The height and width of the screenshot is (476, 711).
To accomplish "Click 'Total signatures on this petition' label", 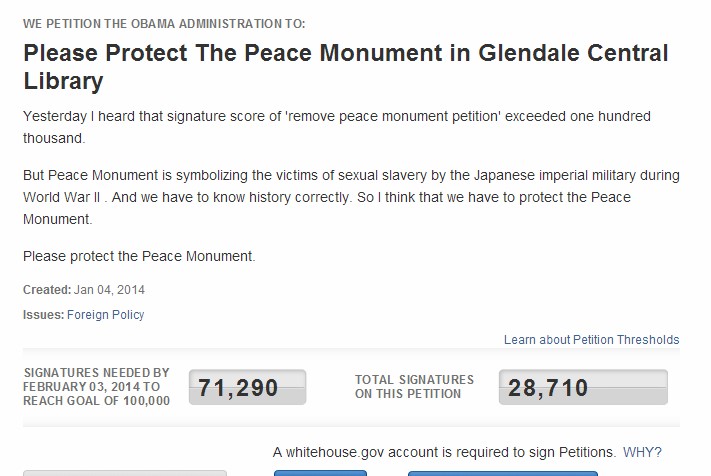I will [414, 387].
